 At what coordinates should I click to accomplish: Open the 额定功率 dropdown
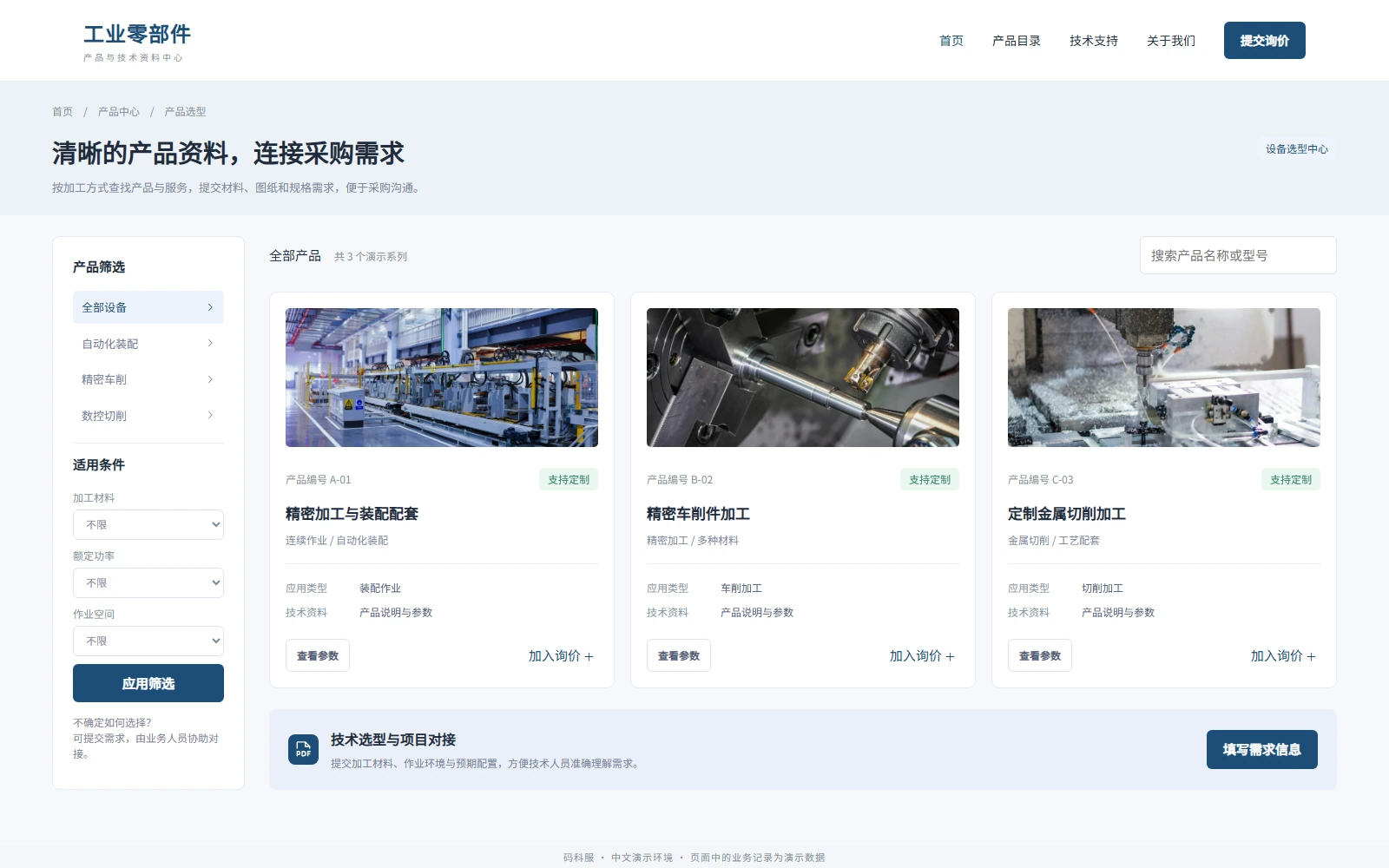point(148,582)
